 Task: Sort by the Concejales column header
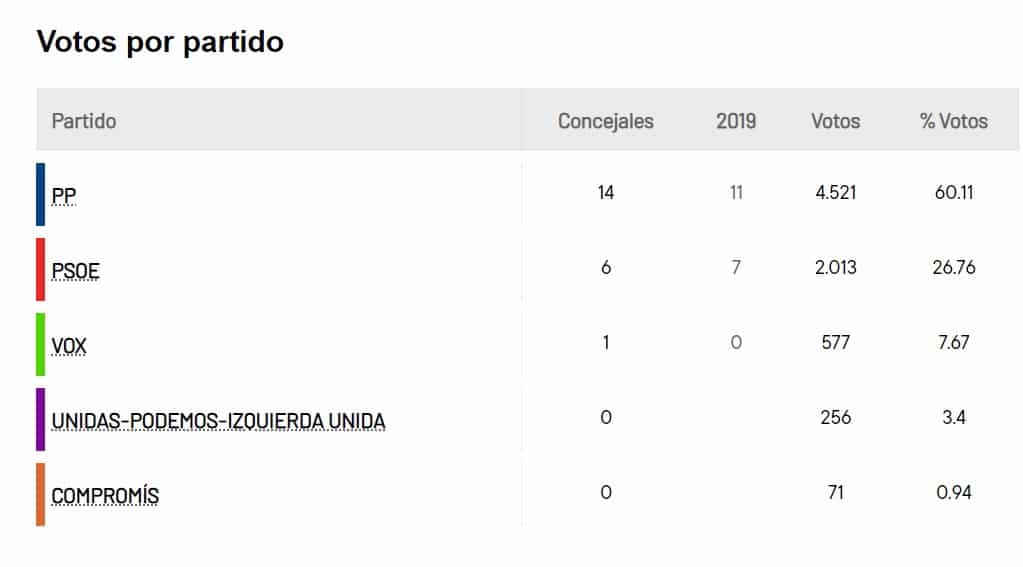point(605,121)
